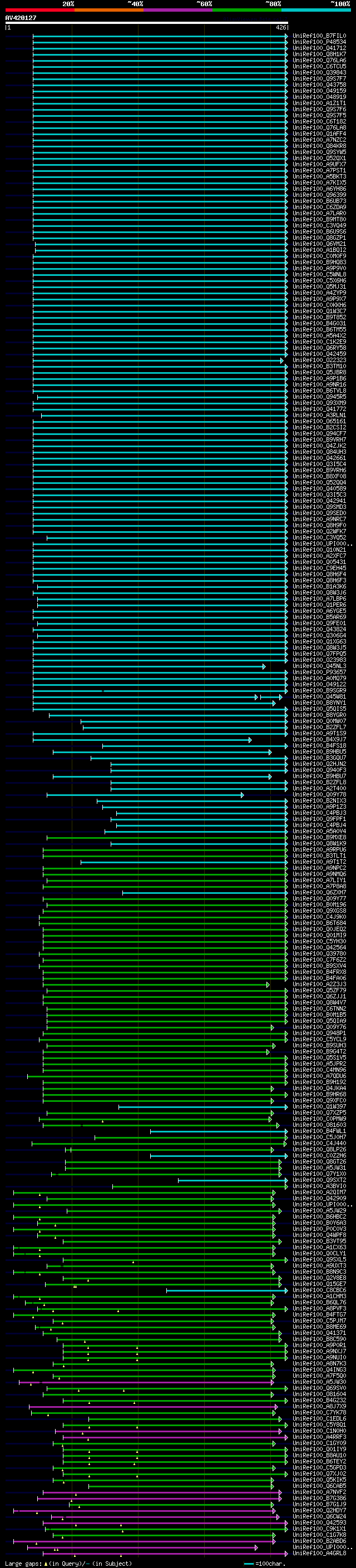Click the hit label UniRef100_B4FS18

click(x=319, y=746)
